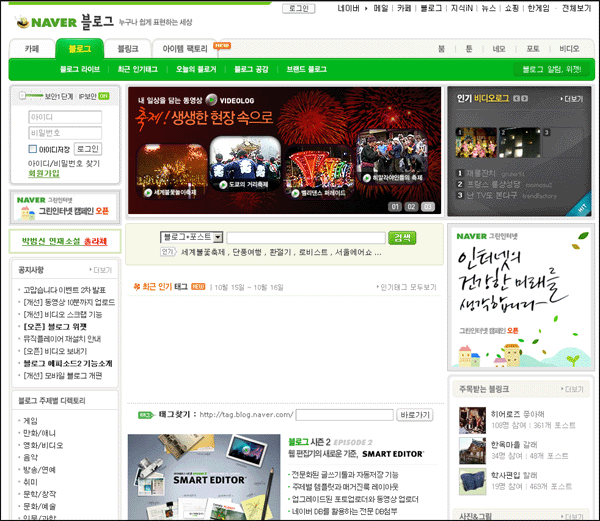Screen dimensions: 600x521
Task: Open 포토 in the top-right tabs
Action: point(533,49)
